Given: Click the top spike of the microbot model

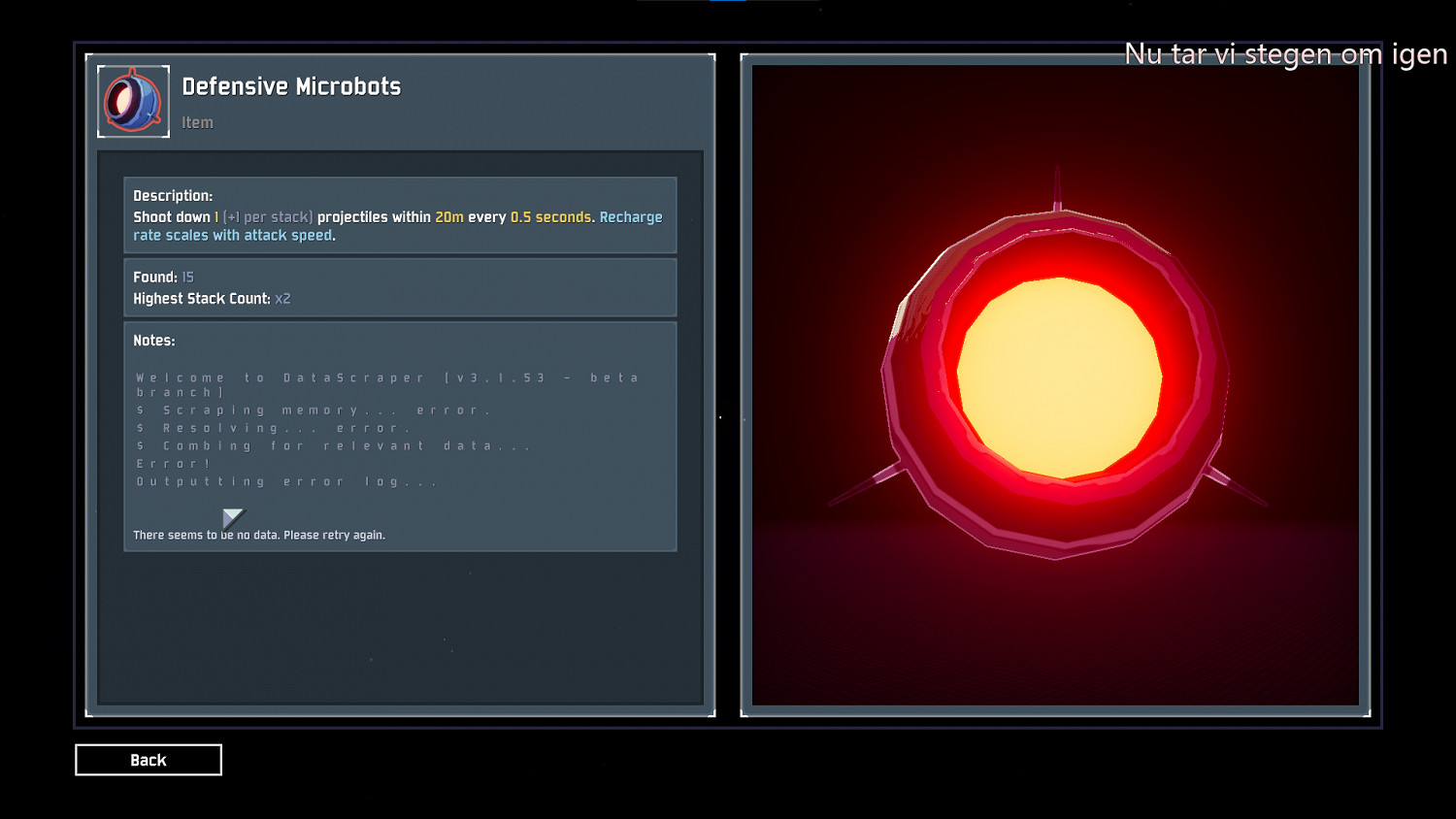Looking at the screenshot, I should coord(1057,190).
